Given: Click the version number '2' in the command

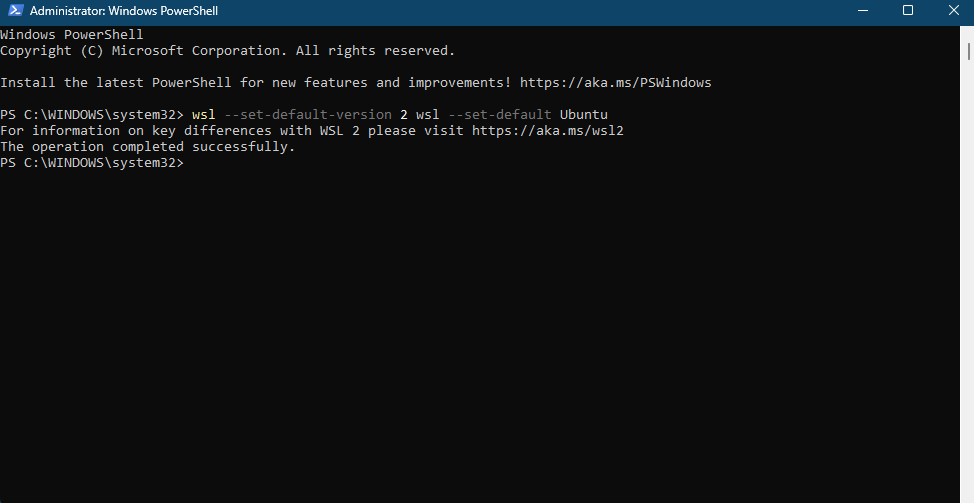Looking at the screenshot, I should pos(404,115).
